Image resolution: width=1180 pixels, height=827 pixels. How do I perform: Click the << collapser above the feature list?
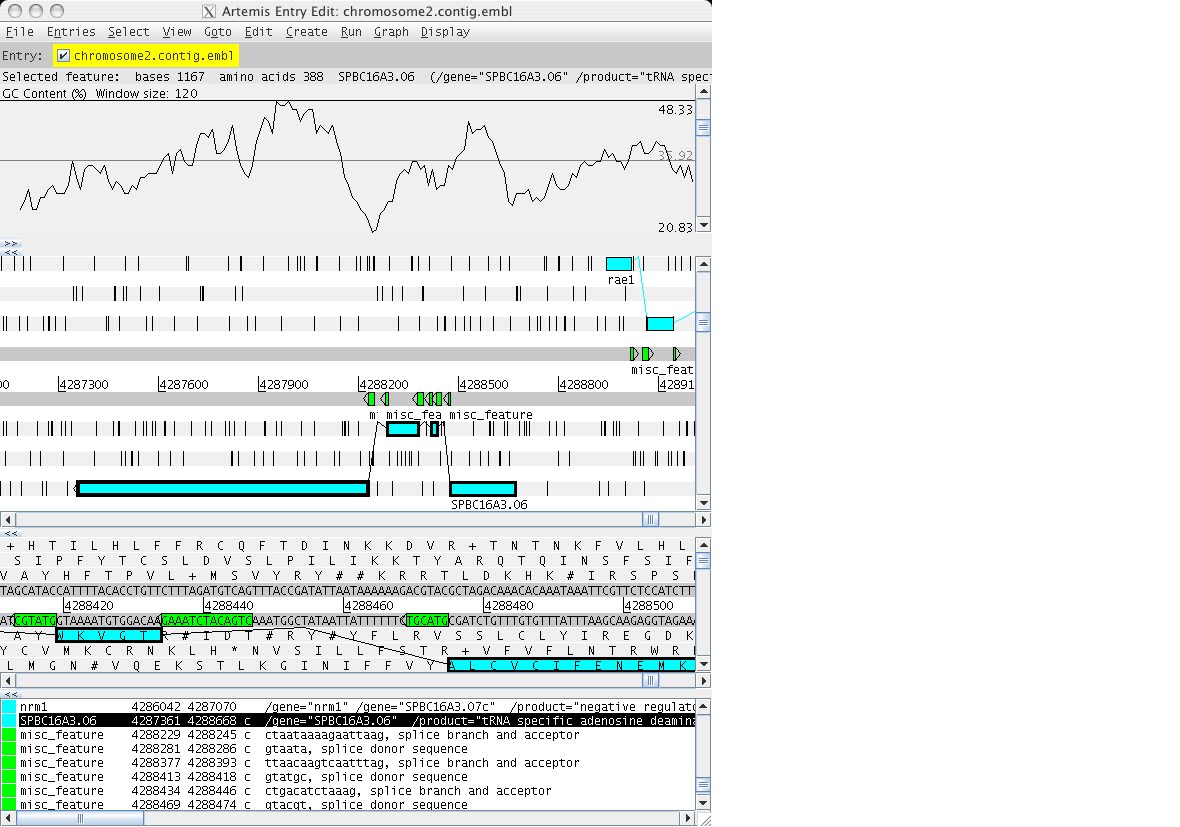11,695
